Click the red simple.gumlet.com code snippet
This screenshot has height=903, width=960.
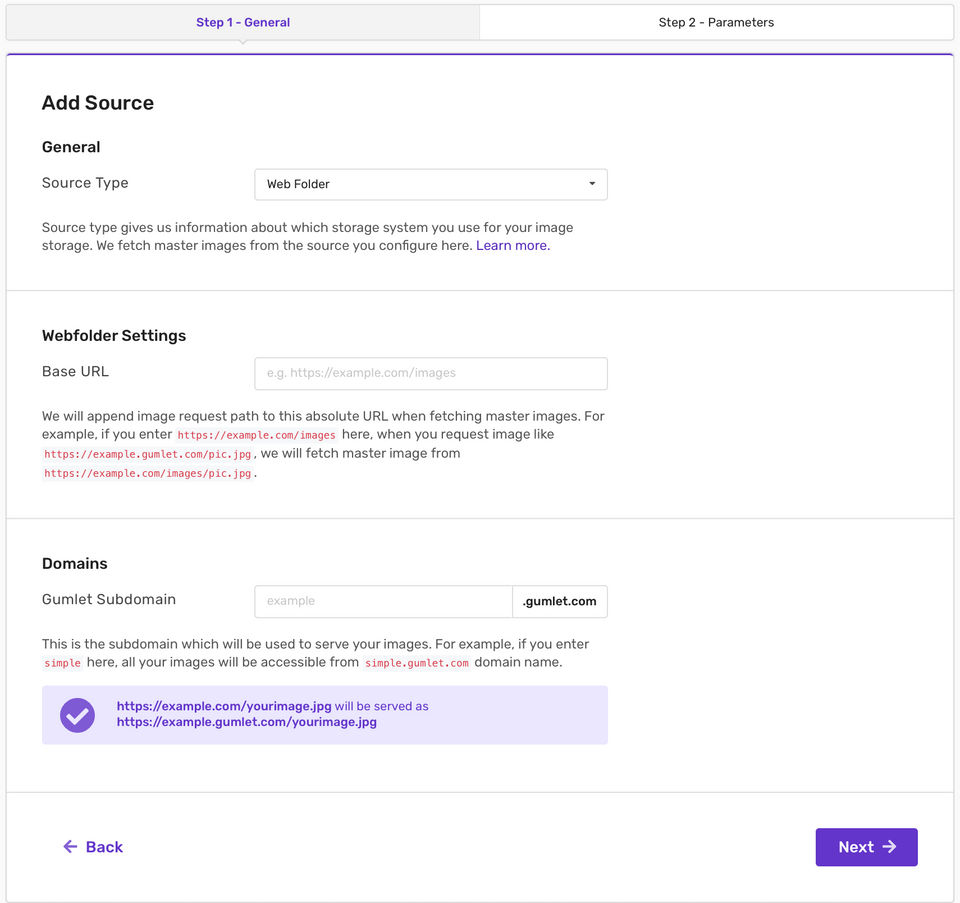pos(416,663)
